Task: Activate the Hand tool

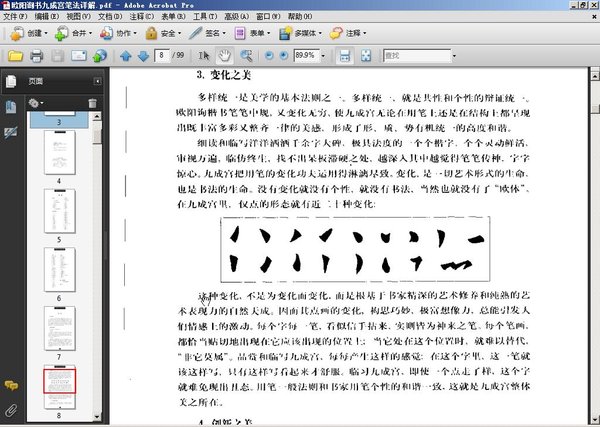Action: (x=225, y=56)
